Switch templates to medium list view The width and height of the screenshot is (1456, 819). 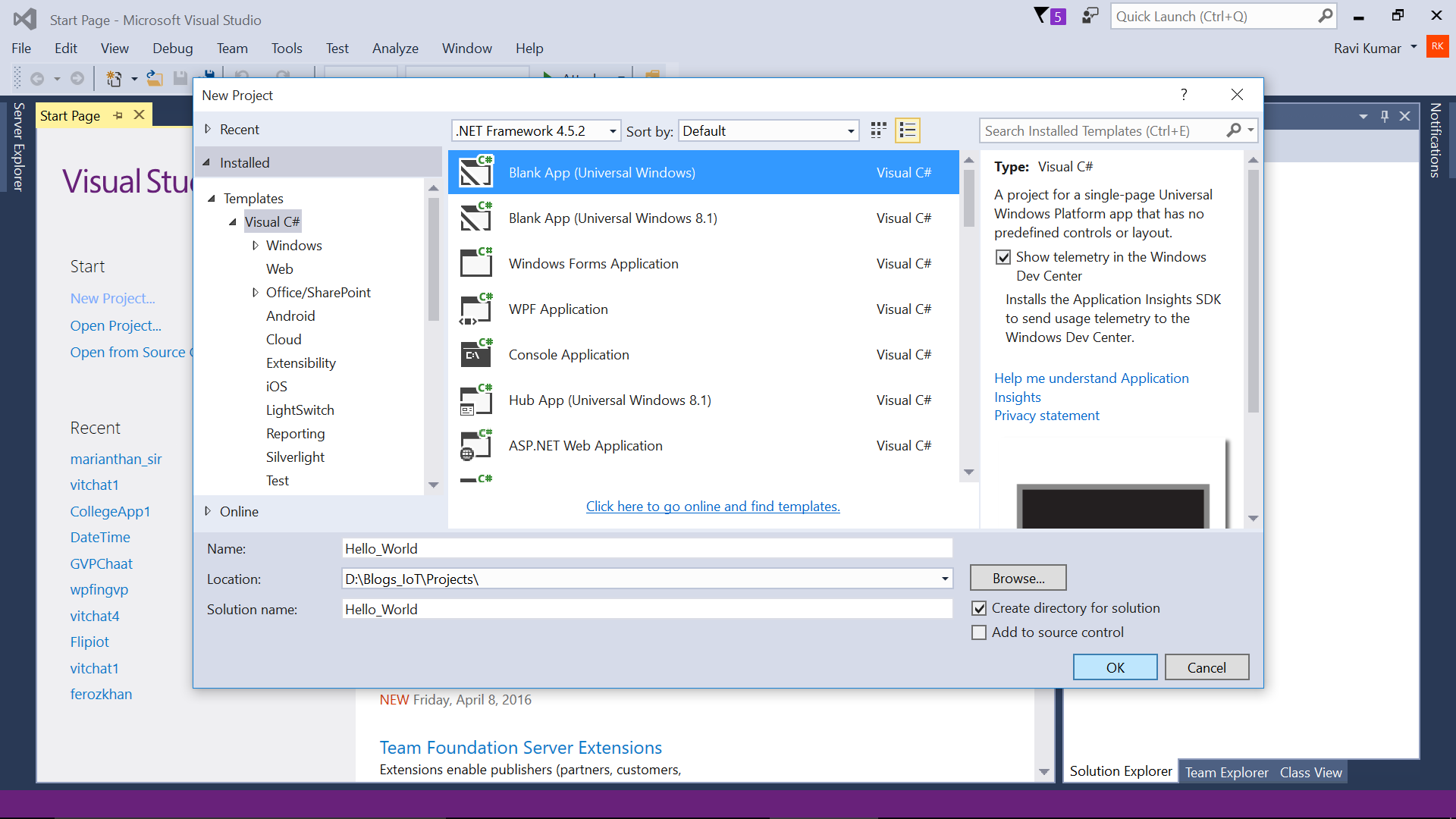[907, 130]
